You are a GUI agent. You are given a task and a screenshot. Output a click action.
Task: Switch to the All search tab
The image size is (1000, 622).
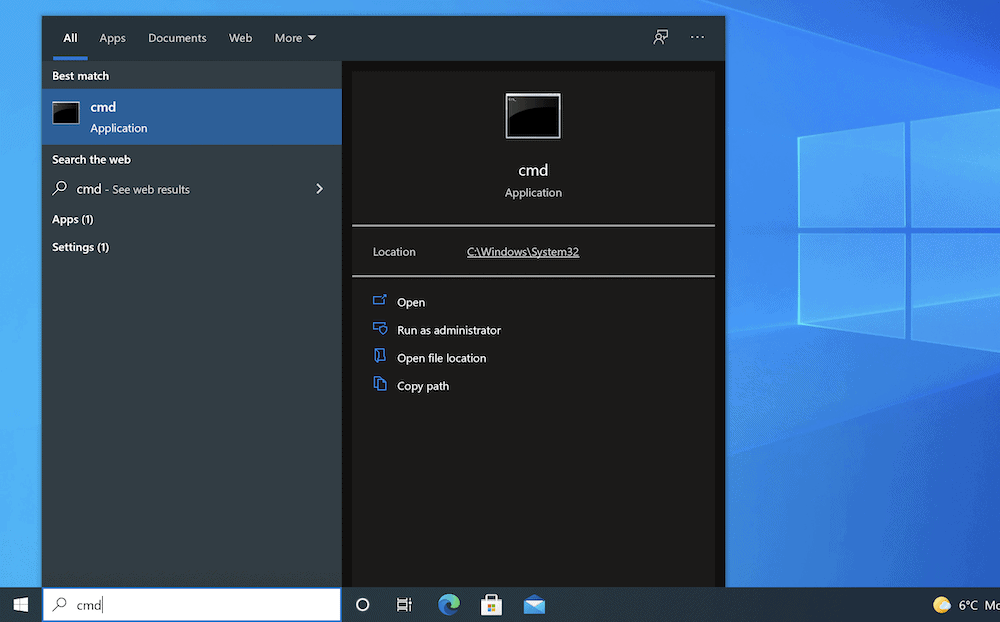(x=70, y=38)
